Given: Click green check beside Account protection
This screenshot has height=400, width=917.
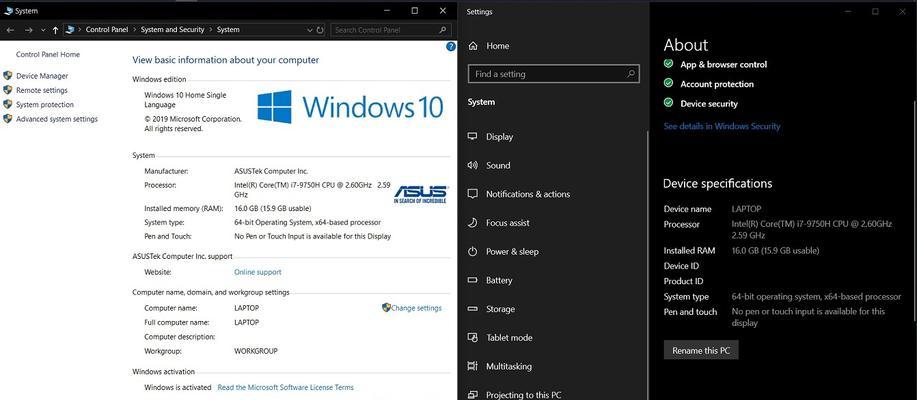Looking at the screenshot, I should pos(668,83).
